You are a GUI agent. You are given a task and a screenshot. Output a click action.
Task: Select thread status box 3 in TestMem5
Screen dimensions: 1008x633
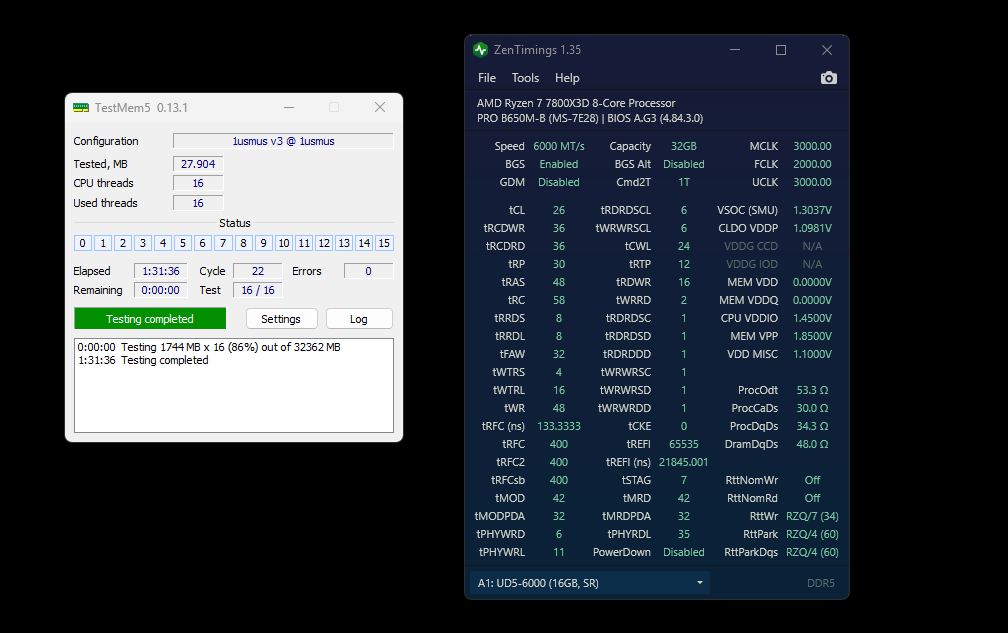click(x=143, y=243)
